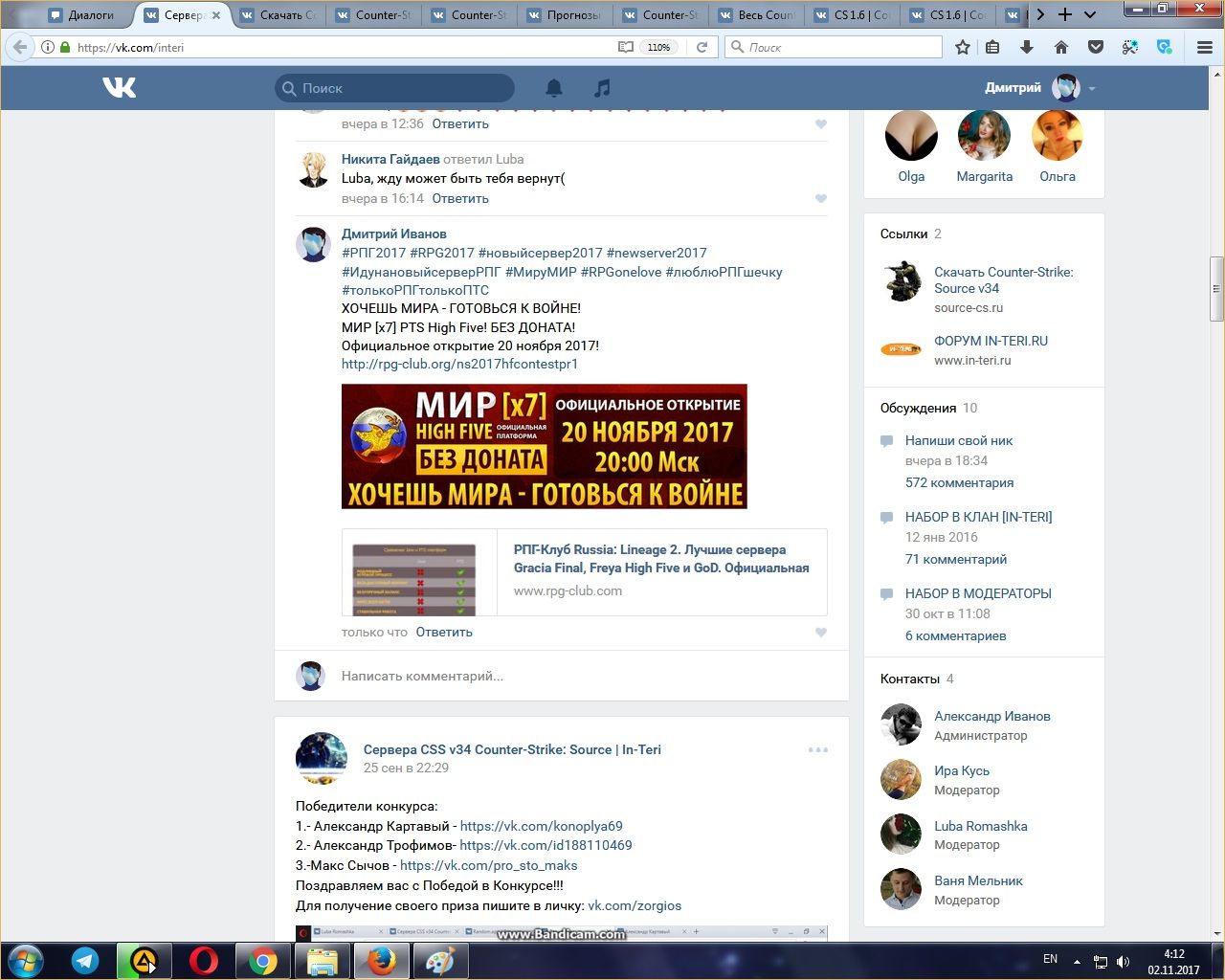The image size is (1225, 980).
Task: Reset the 110% zoom indicator
Action: click(659, 47)
